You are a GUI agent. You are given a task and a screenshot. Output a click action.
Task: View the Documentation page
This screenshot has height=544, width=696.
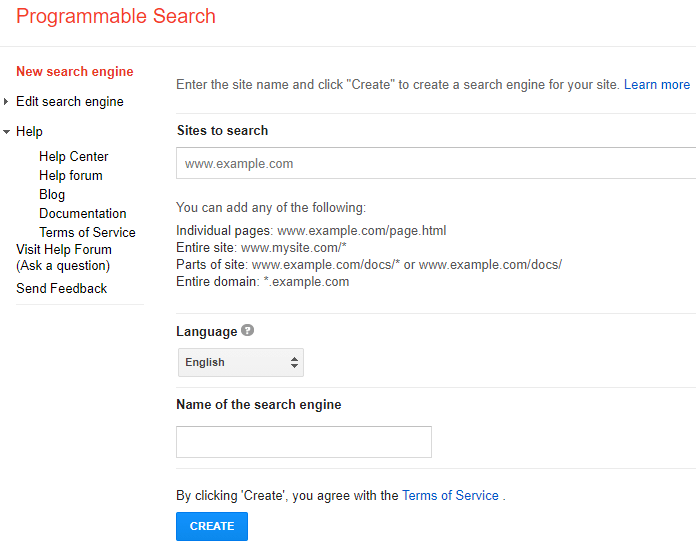click(83, 213)
